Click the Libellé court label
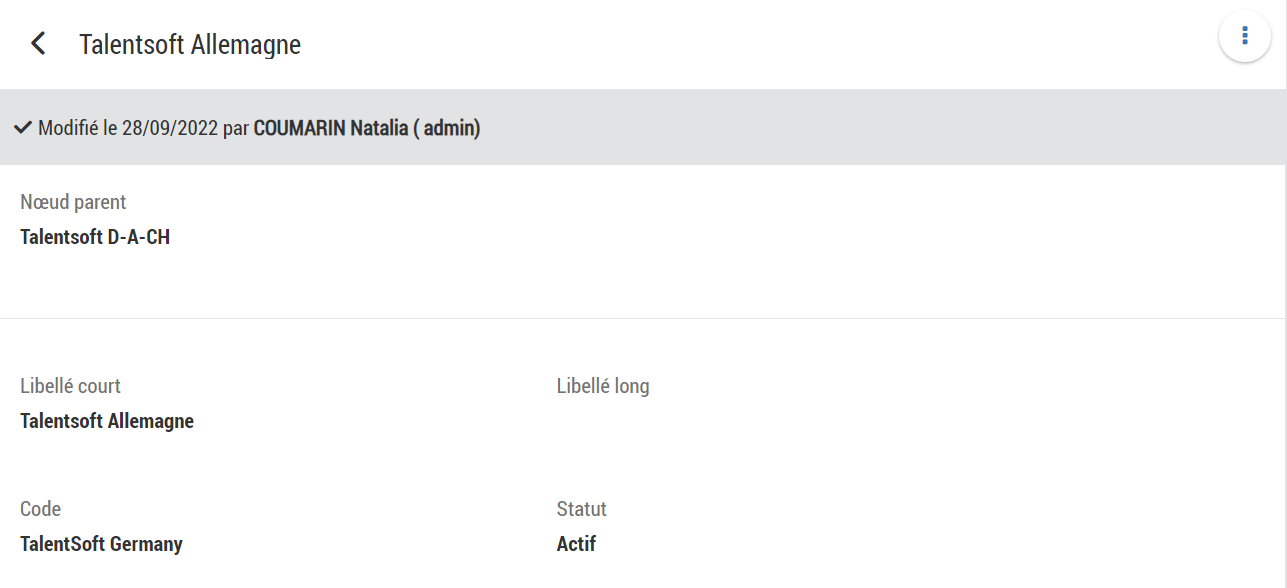Viewport: 1287px width, 588px height. [x=70, y=386]
